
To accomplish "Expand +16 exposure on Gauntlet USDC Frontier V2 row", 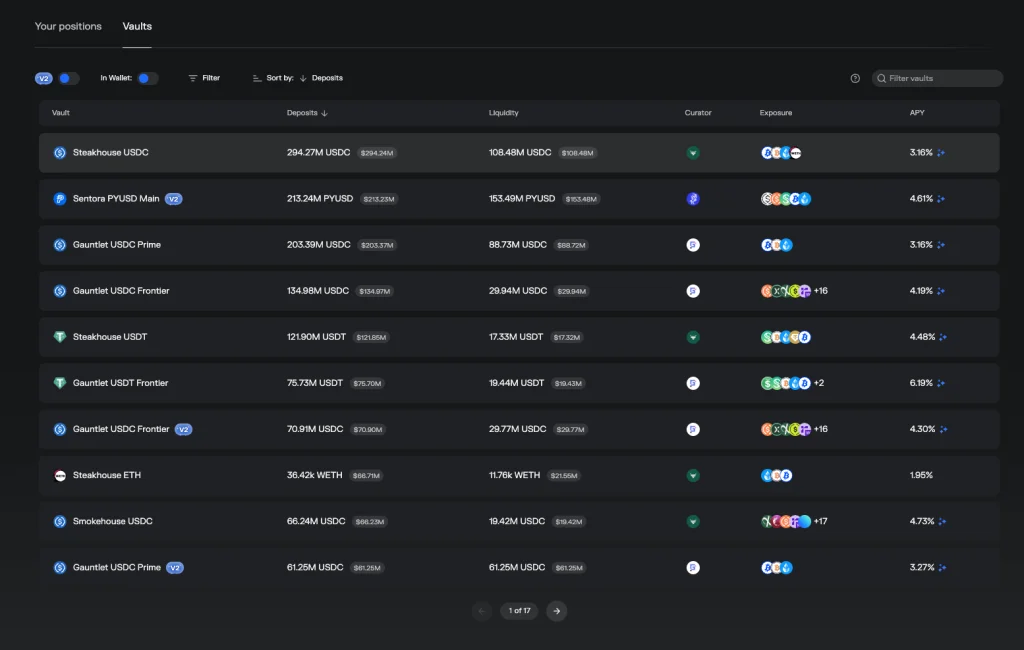I will click(x=820, y=429).
